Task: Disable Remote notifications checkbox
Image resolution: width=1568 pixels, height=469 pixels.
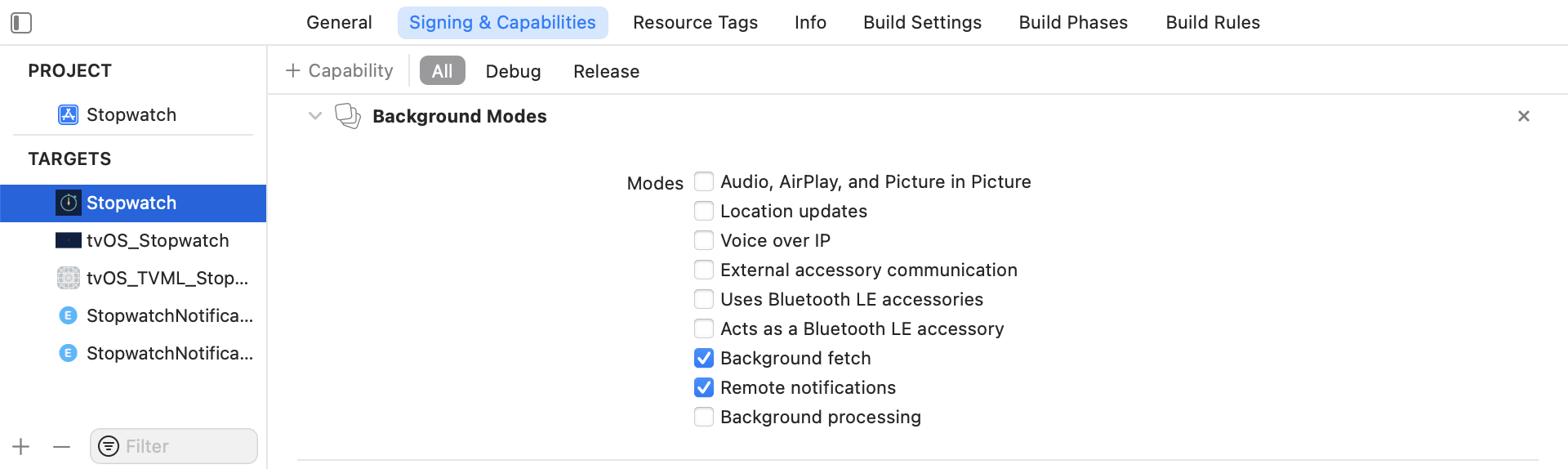Action: click(x=704, y=387)
